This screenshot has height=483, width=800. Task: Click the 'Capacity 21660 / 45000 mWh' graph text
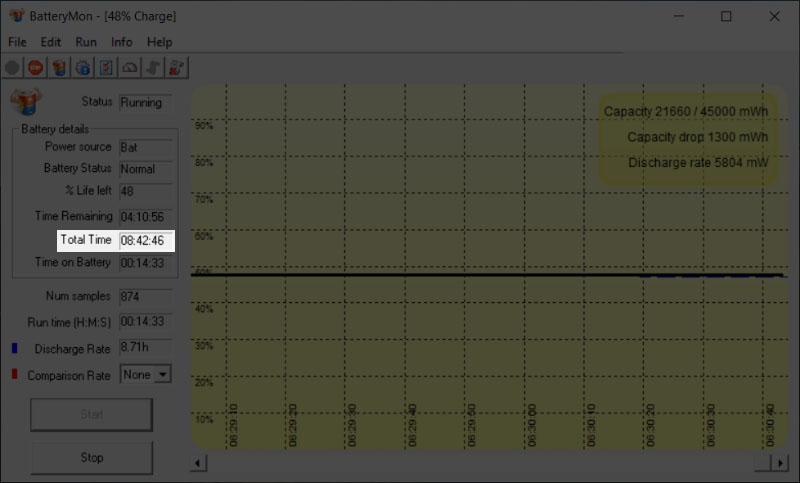pyautogui.click(x=686, y=112)
